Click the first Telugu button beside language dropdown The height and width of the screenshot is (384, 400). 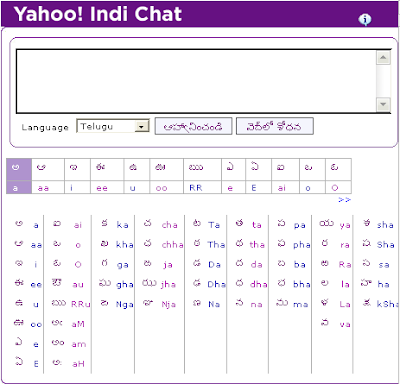click(193, 126)
